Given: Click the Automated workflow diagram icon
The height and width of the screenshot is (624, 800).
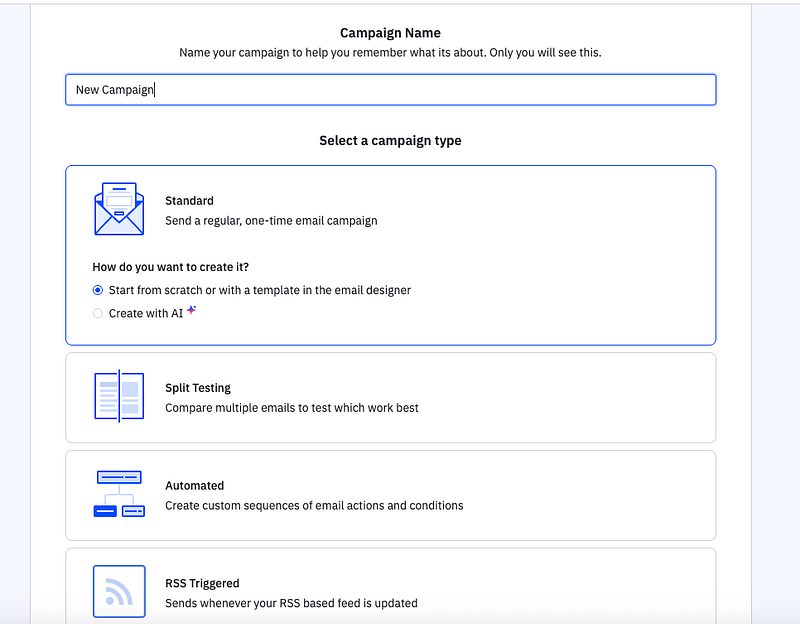Looking at the screenshot, I should (119, 494).
